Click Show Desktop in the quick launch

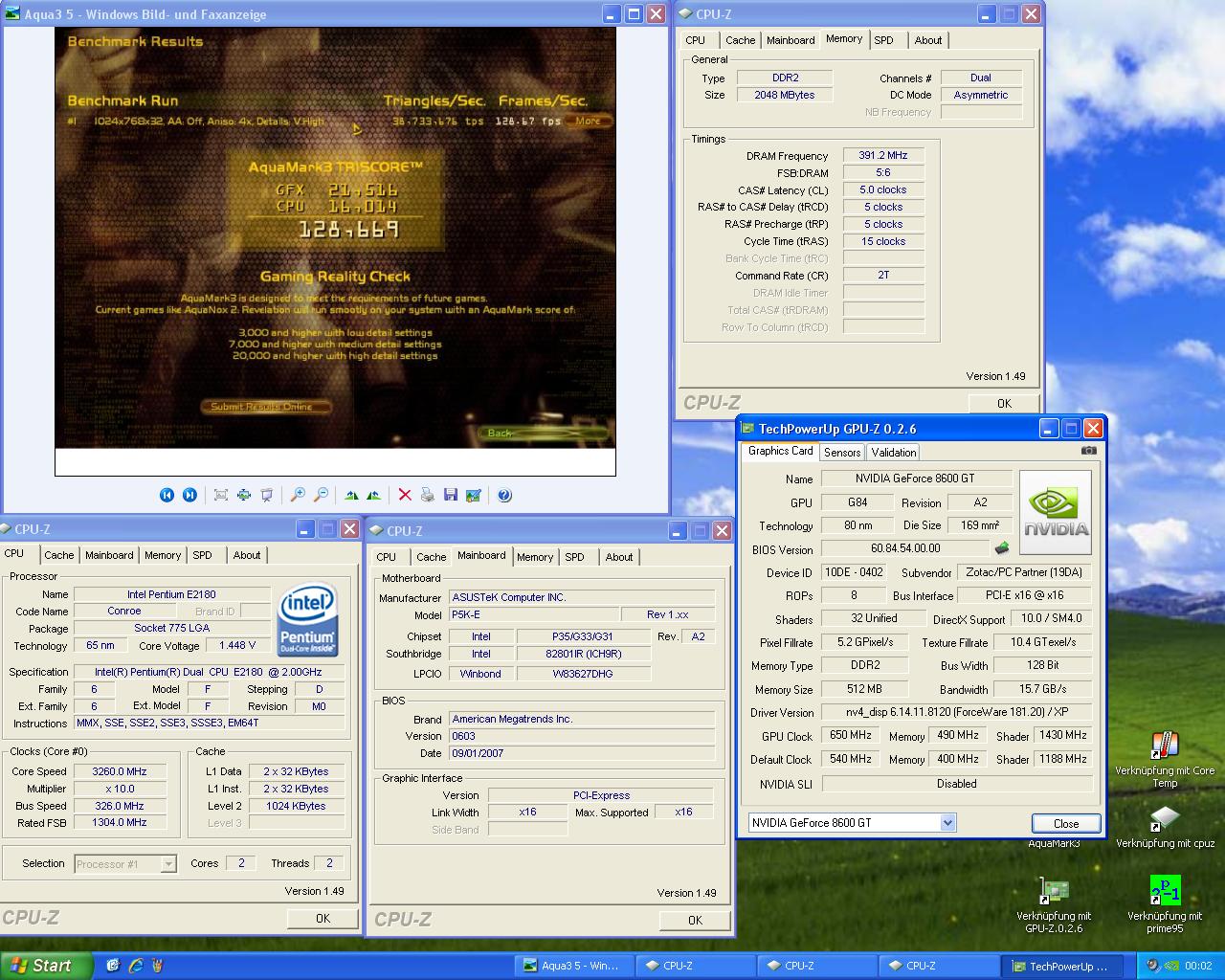tap(113, 966)
